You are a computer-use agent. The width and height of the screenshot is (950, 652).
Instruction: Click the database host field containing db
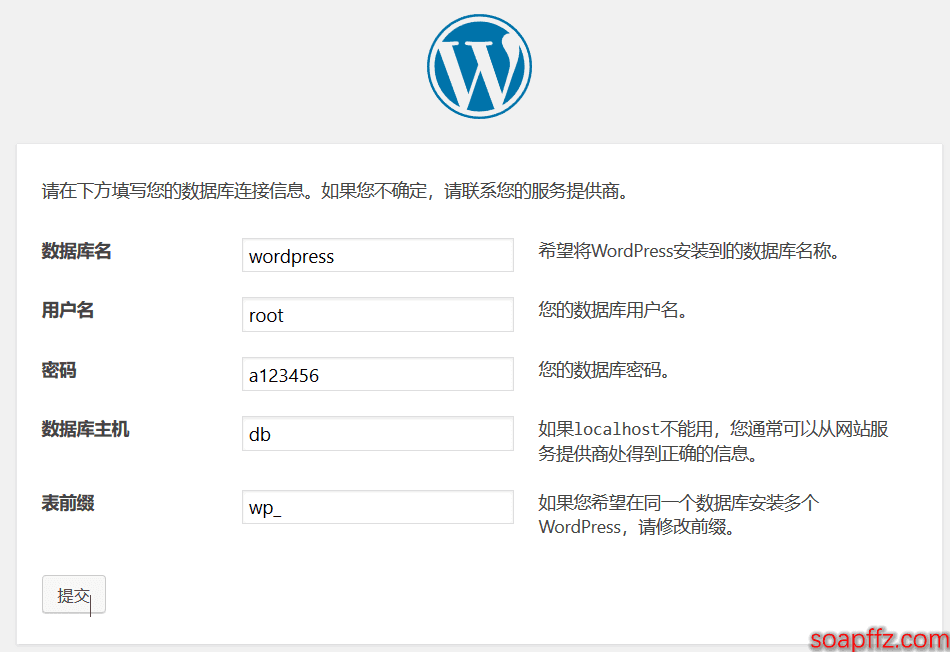pyautogui.click(x=377, y=433)
